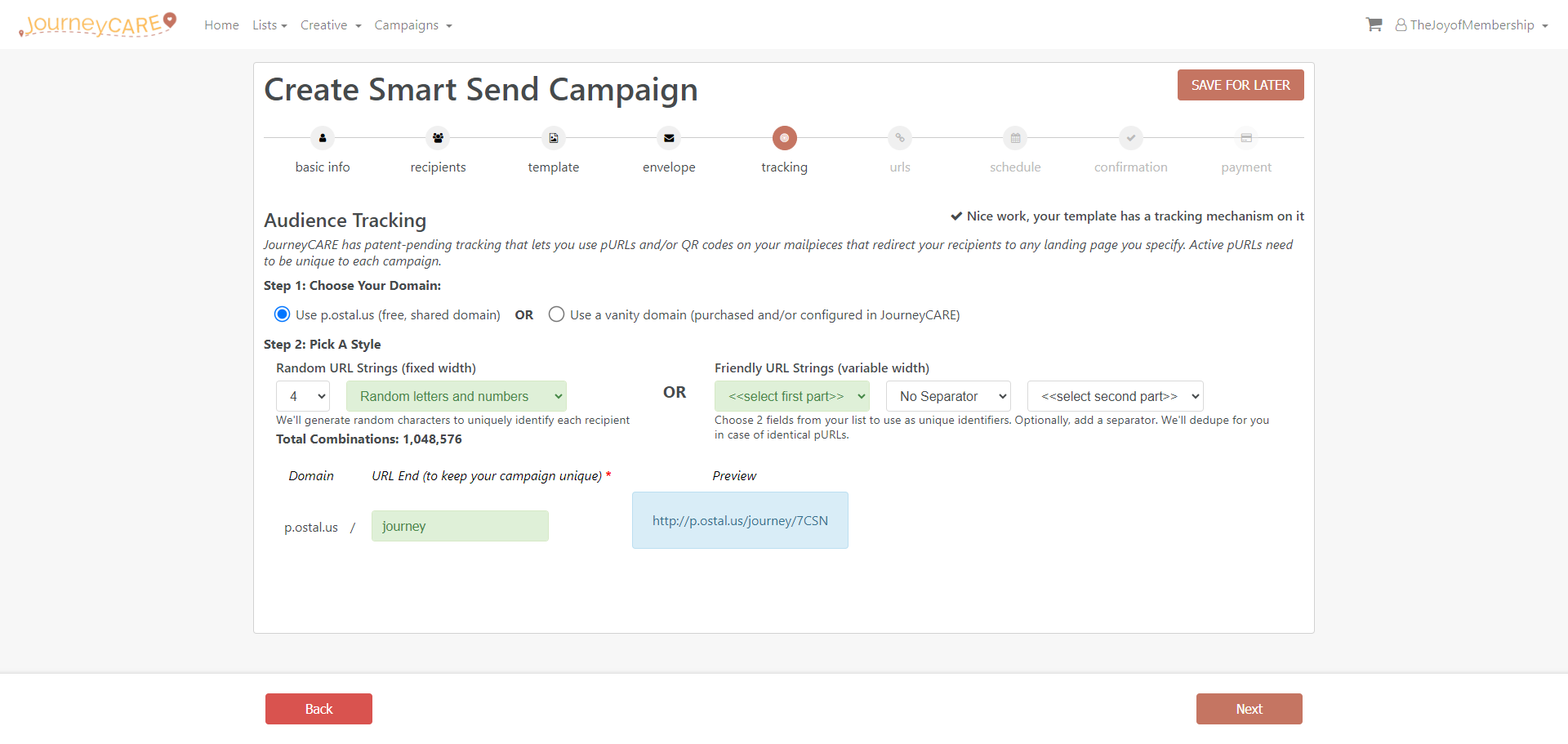
Task: Click the urls link step icon
Action: coord(900,138)
